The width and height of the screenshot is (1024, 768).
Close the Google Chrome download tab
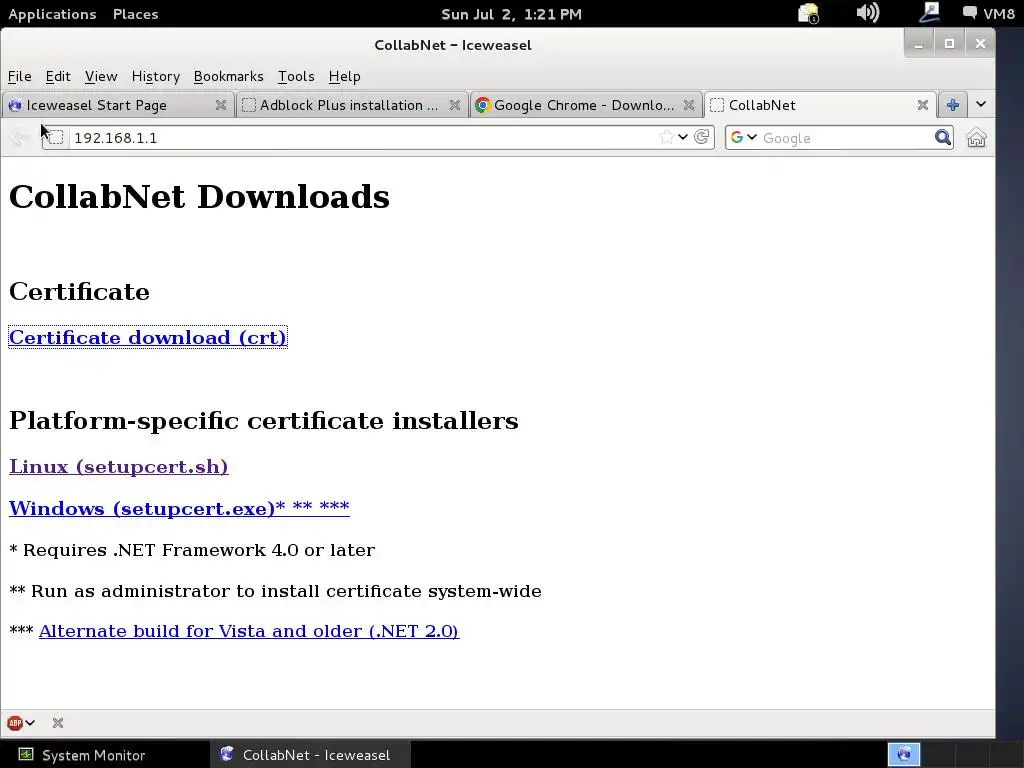(x=688, y=105)
